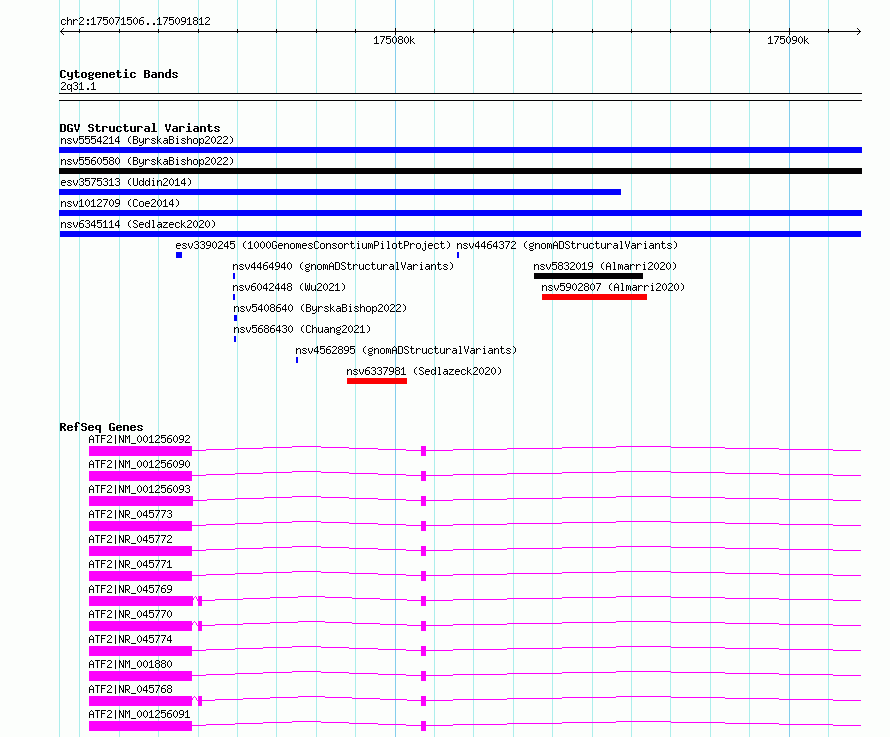890x737 pixels.
Task: Click the ATF2|NR_045774 magenta exon block
Action: coord(140,651)
